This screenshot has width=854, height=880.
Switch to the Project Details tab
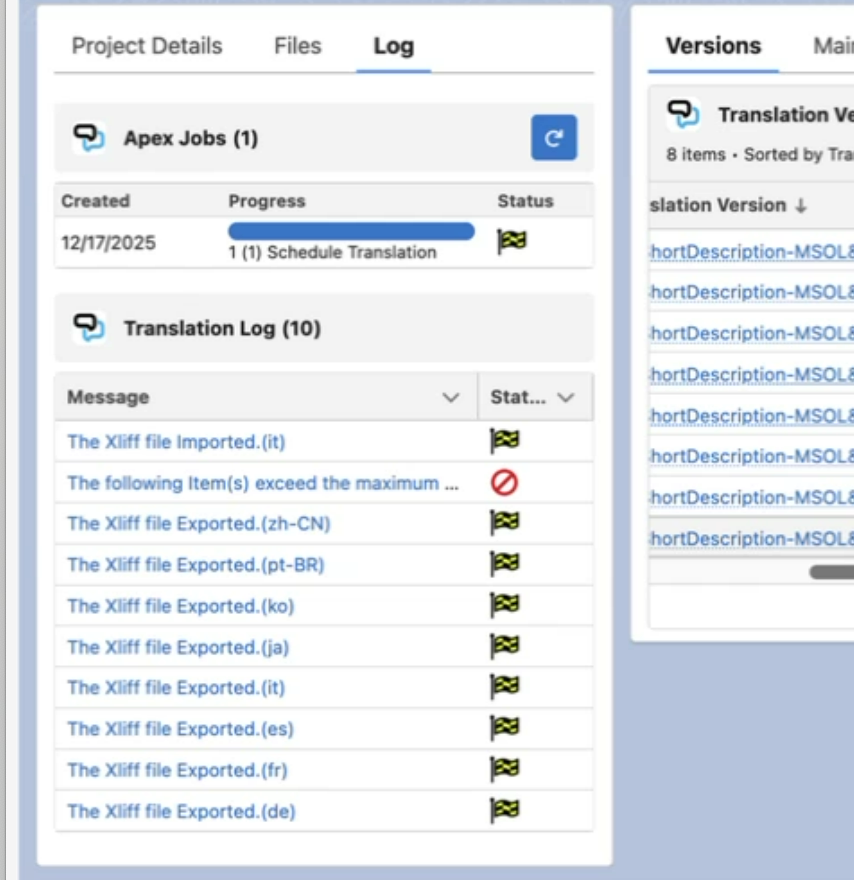pos(147,46)
